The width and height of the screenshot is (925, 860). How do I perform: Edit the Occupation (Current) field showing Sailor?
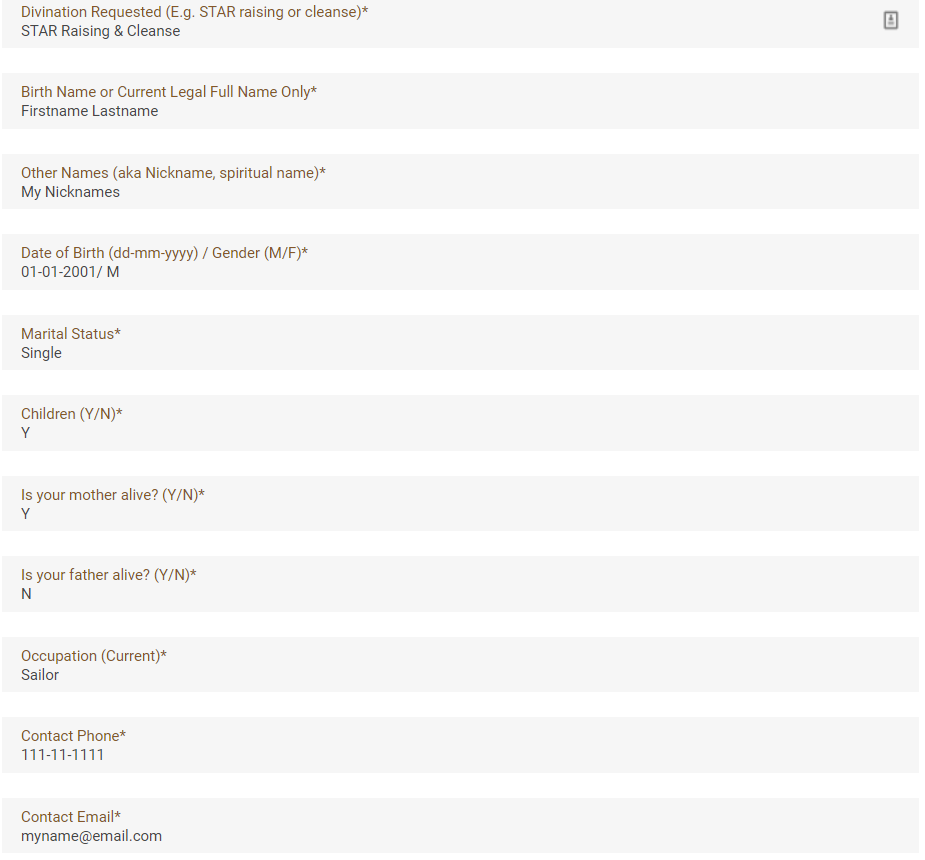point(460,665)
